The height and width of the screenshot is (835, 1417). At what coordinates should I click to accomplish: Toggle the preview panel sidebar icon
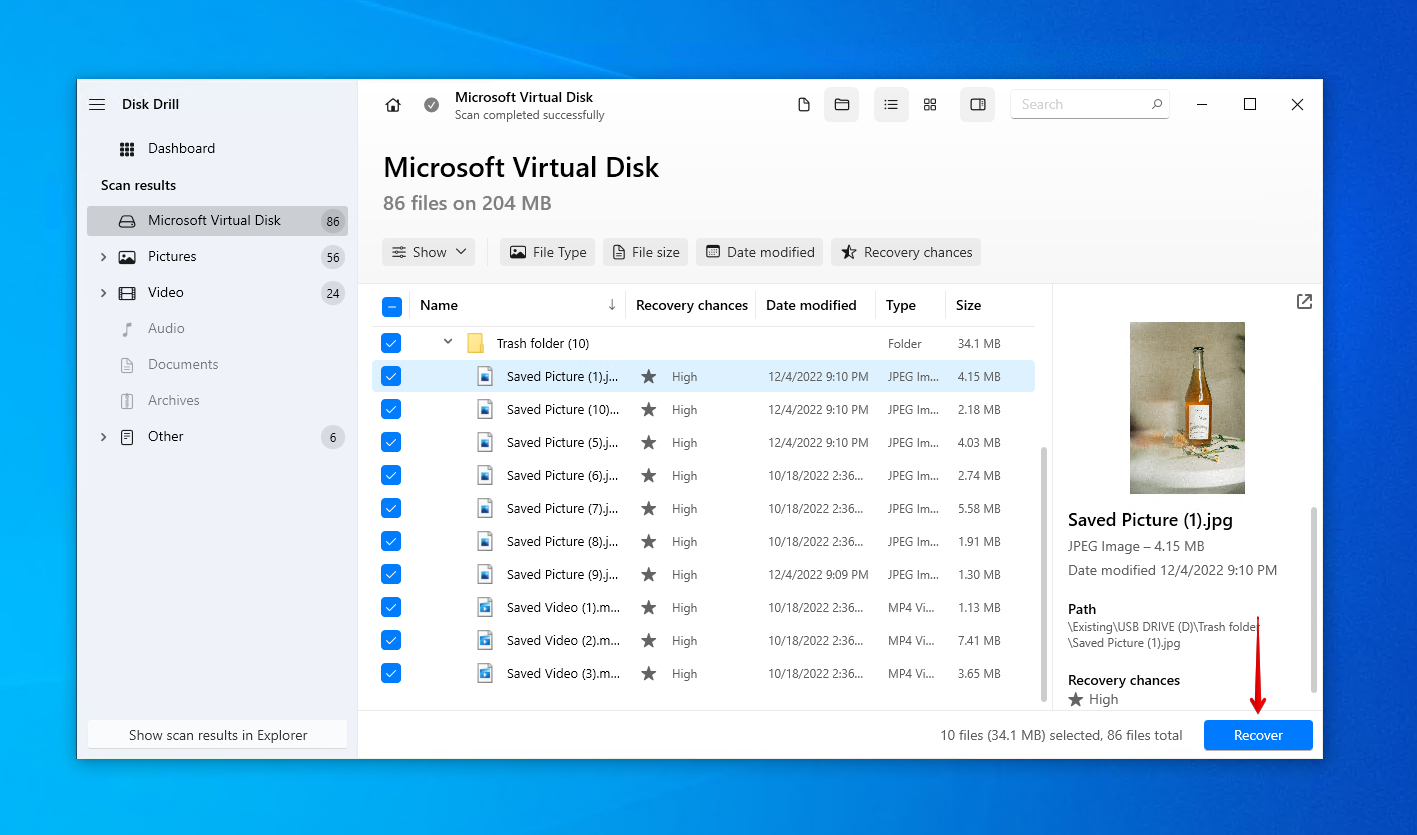tap(977, 104)
